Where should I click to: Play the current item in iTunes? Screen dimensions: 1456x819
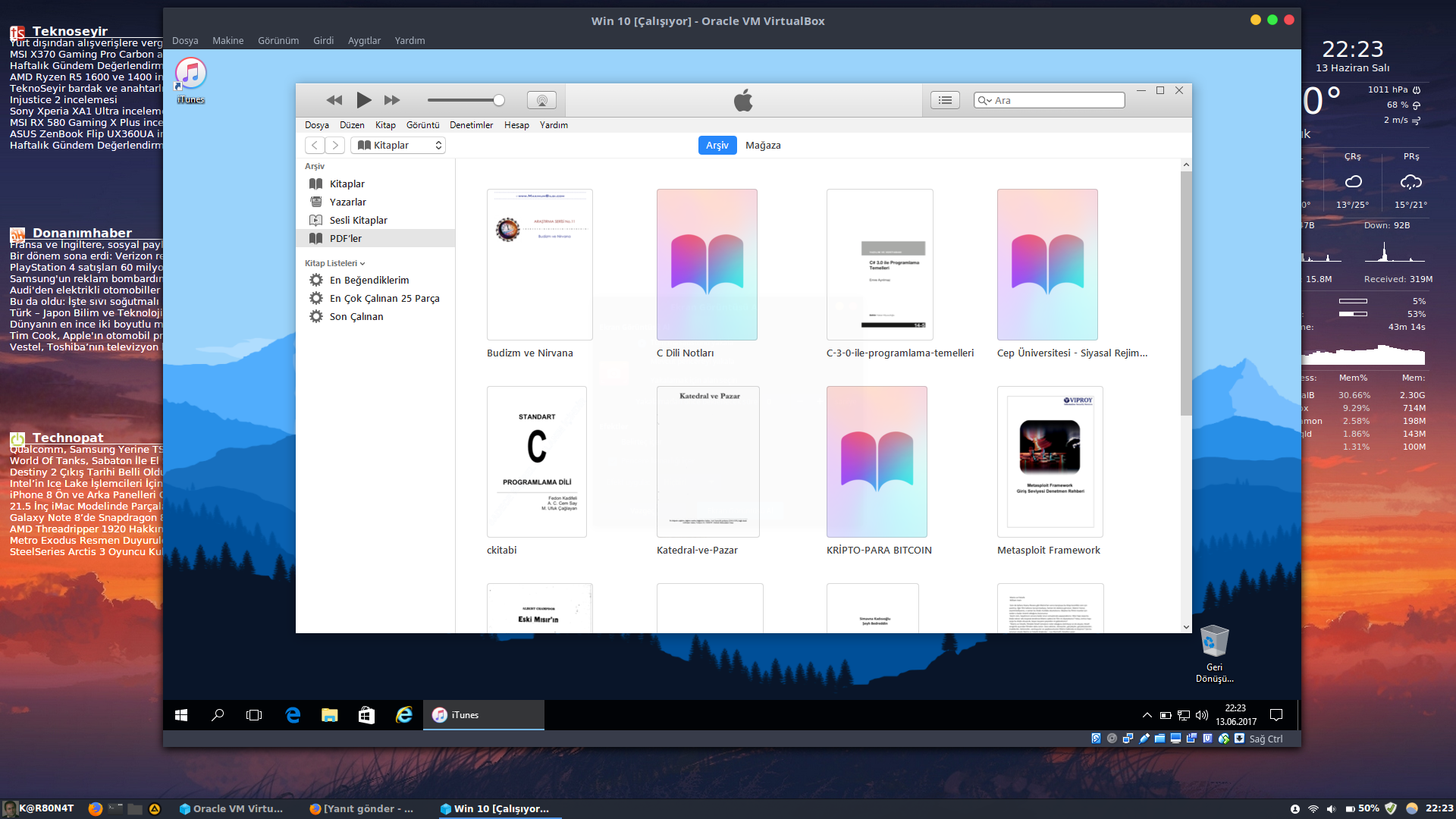364,100
